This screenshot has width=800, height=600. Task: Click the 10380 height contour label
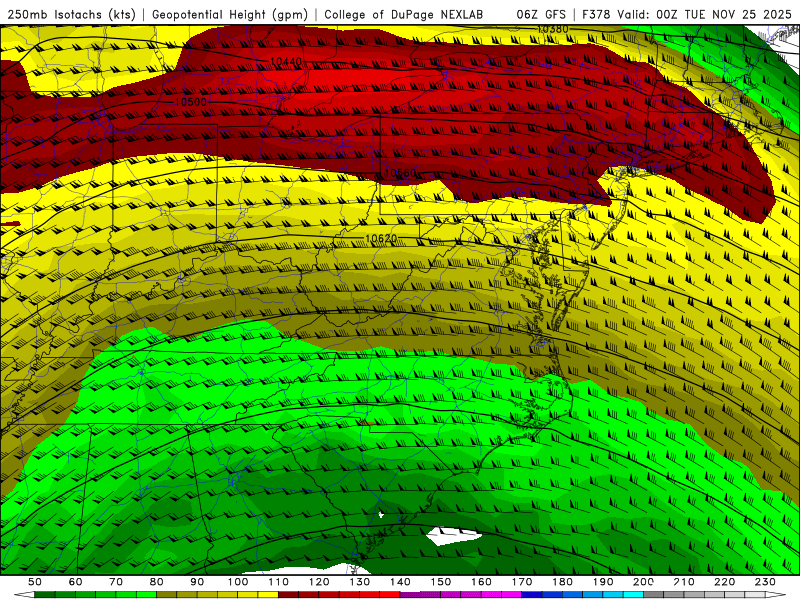click(553, 30)
